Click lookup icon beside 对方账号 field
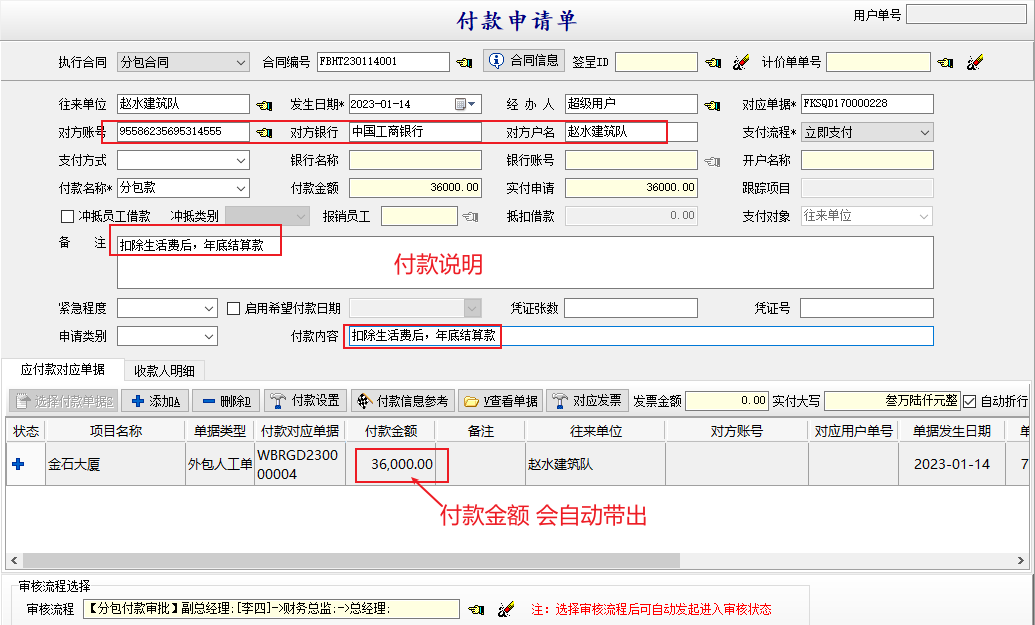The image size is (1035, 625). tap(264, 132)
